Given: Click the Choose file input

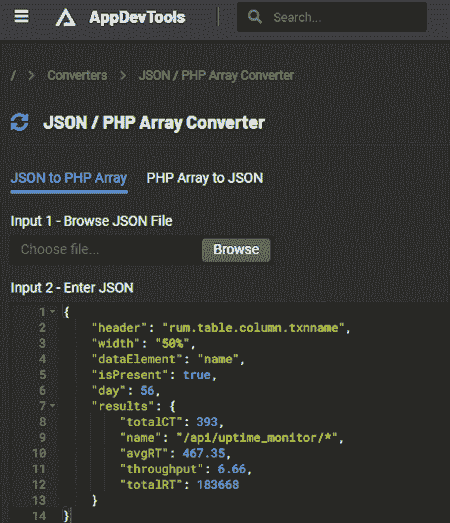Looking at the screenshot, I should 105,249.
